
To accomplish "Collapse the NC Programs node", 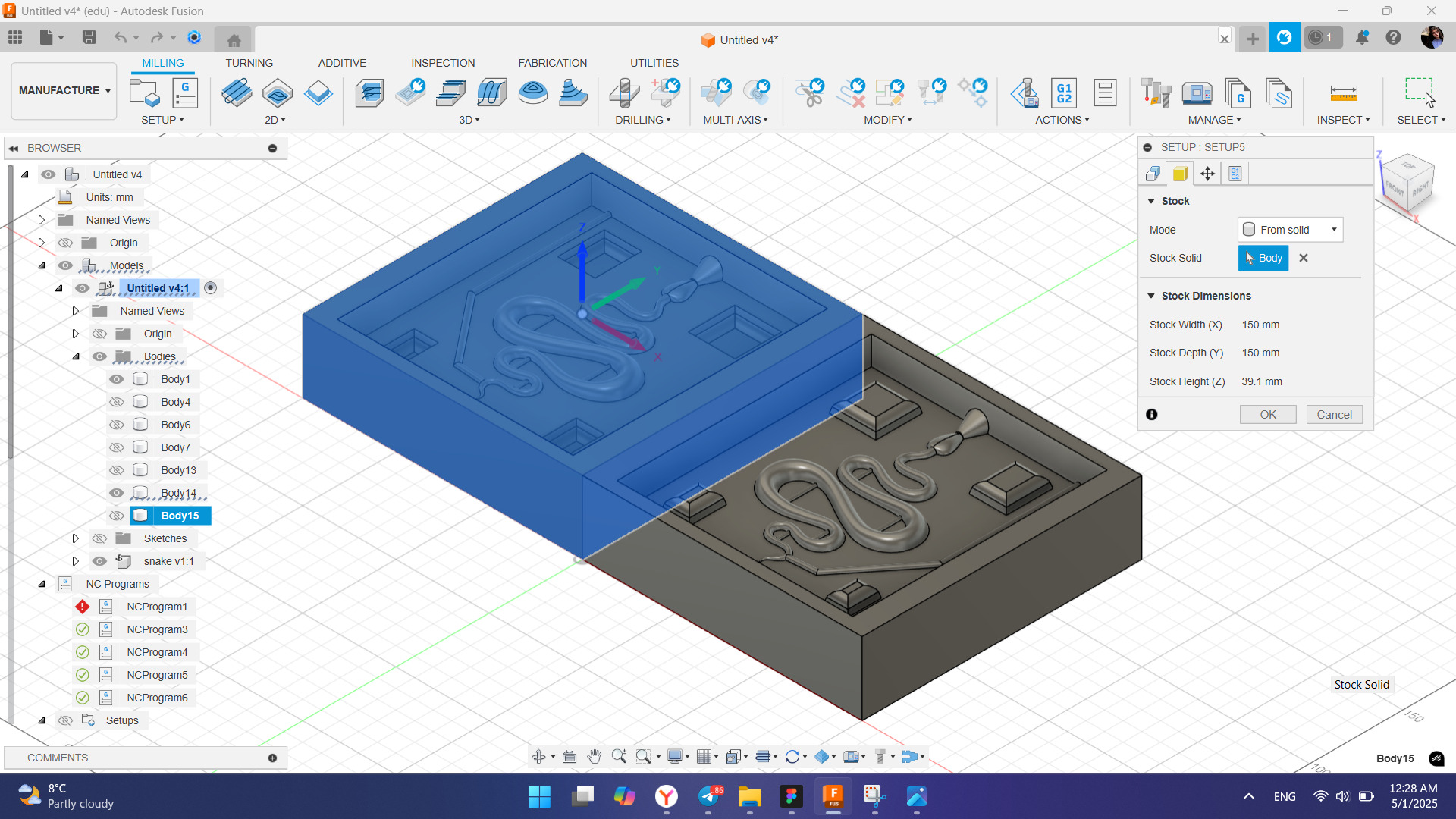I will coord(42,584).
